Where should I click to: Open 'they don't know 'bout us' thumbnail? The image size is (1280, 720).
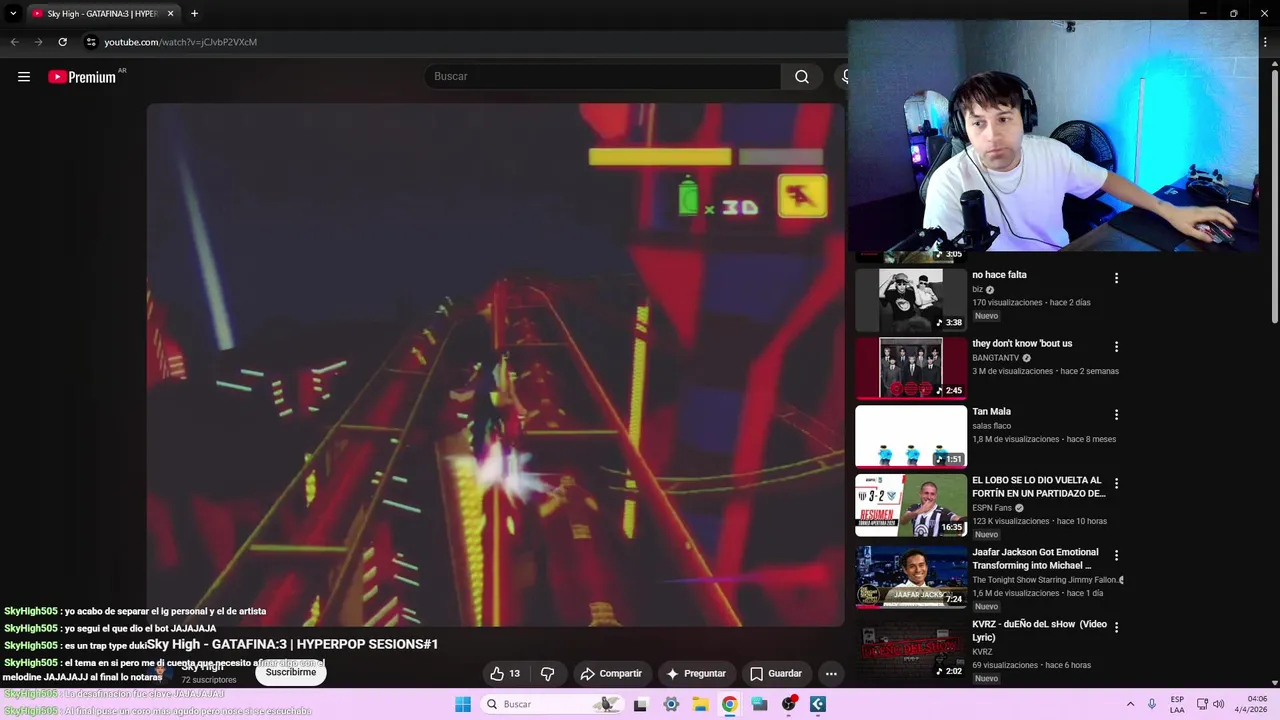(x=911, y=368)
